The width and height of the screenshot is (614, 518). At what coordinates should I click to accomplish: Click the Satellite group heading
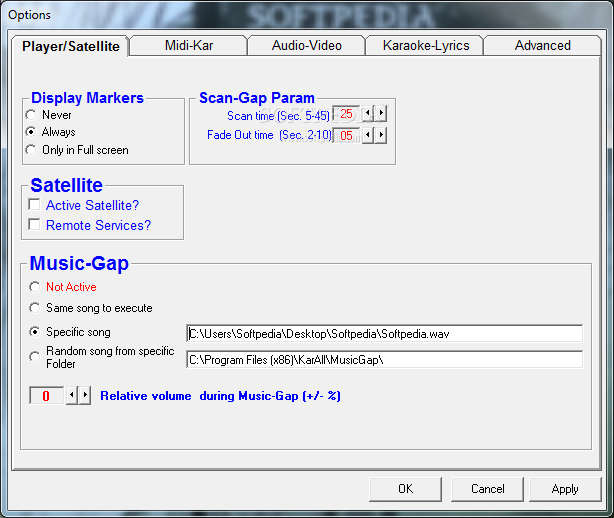pos(67,185)
